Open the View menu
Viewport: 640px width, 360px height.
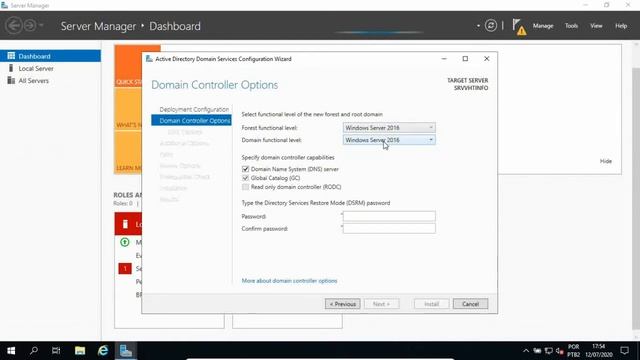coord(596,26)
